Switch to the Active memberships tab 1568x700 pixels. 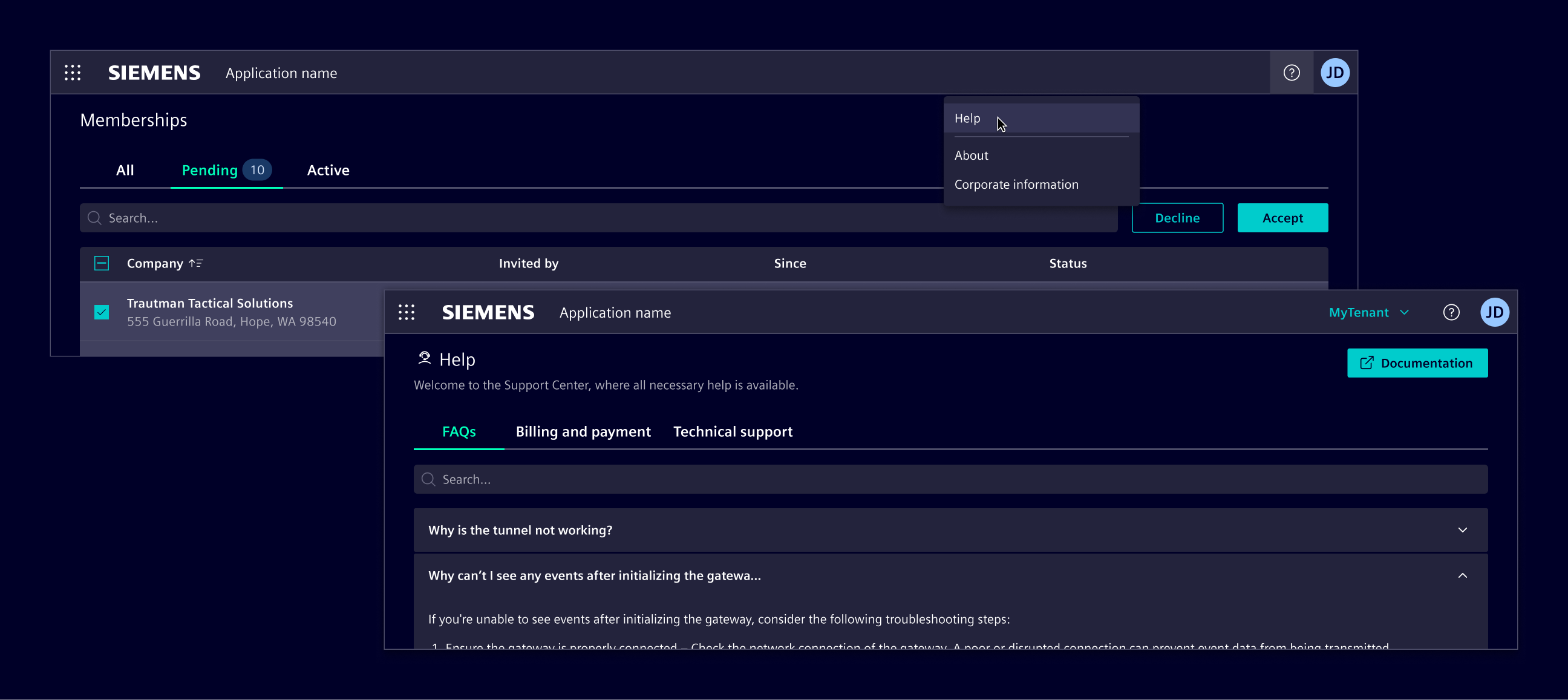[x=327, y=171]
